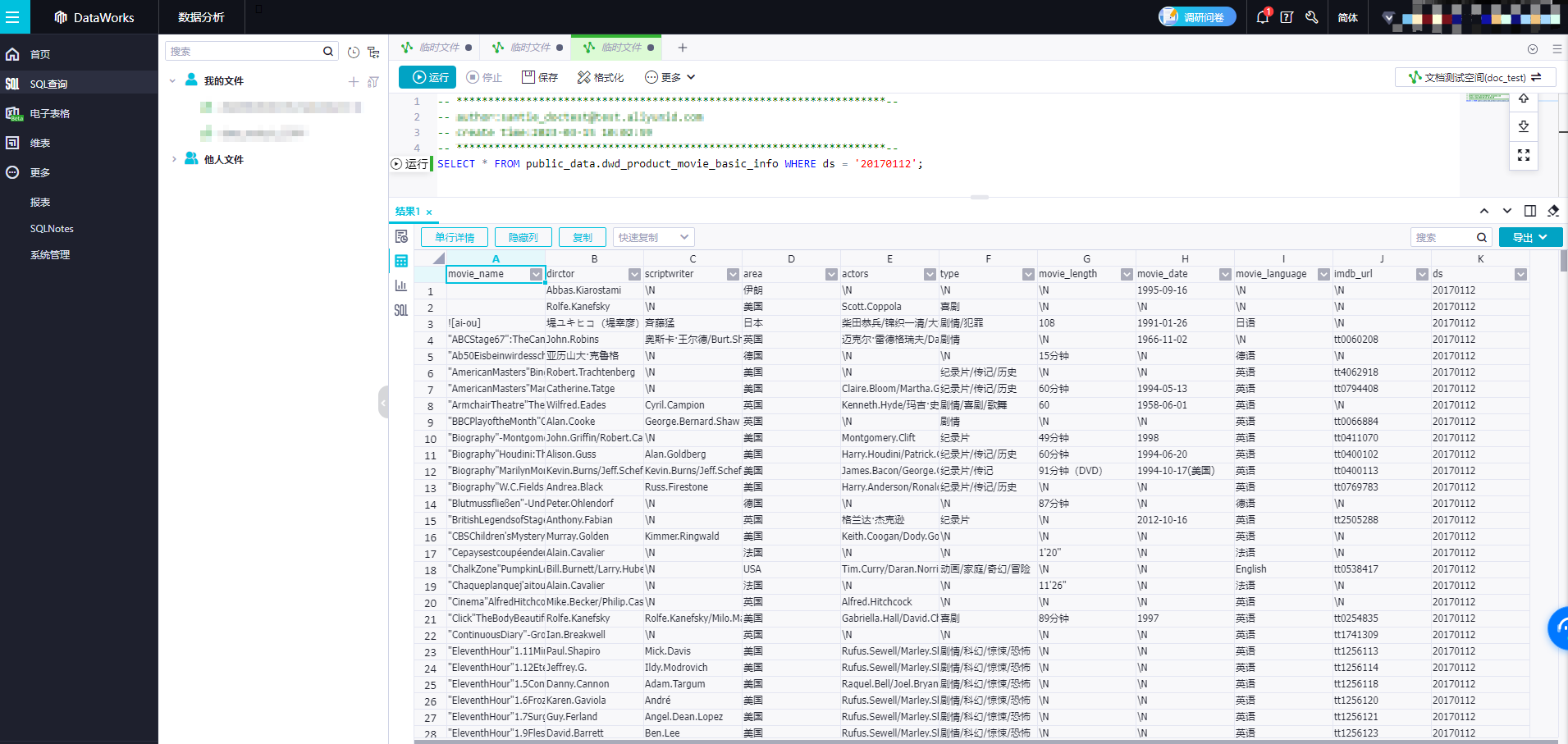Screen dimensions: 1568x744
Task: Open notifications bell
Action: click(x=1263, y=17)
